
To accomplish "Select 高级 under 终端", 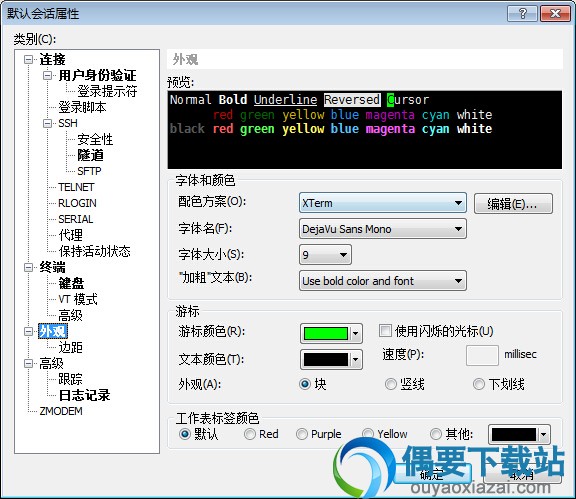I will (x=71, y=315).
